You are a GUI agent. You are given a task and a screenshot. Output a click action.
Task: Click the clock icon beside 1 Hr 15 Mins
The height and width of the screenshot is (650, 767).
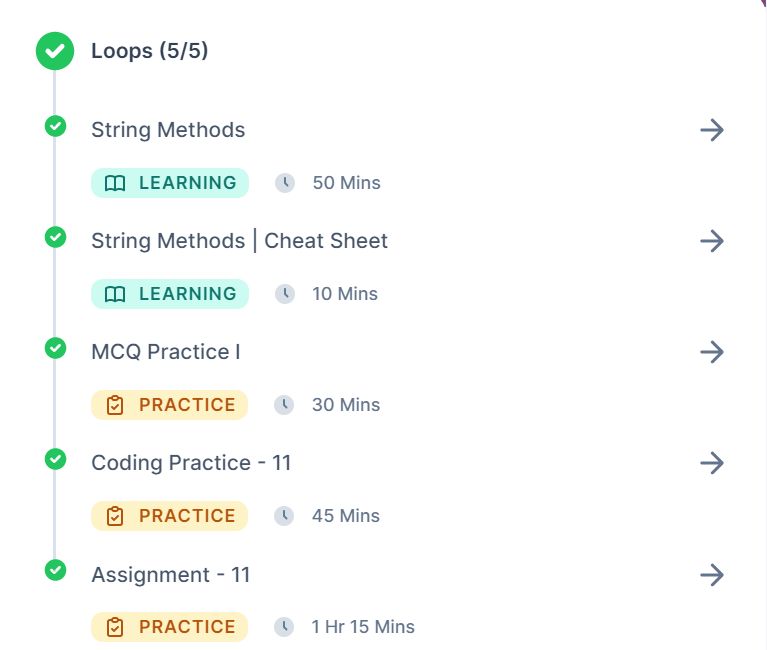285,627
